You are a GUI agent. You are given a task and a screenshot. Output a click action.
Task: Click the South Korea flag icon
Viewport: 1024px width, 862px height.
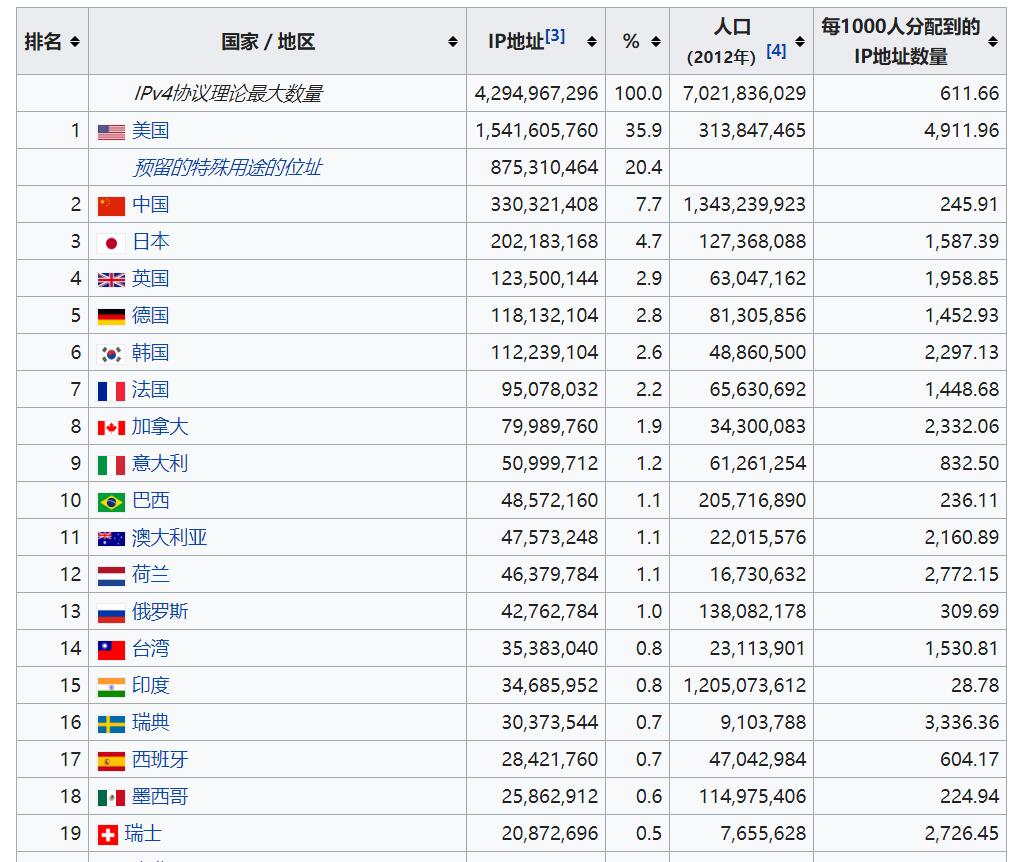click(x=111, y=354)
